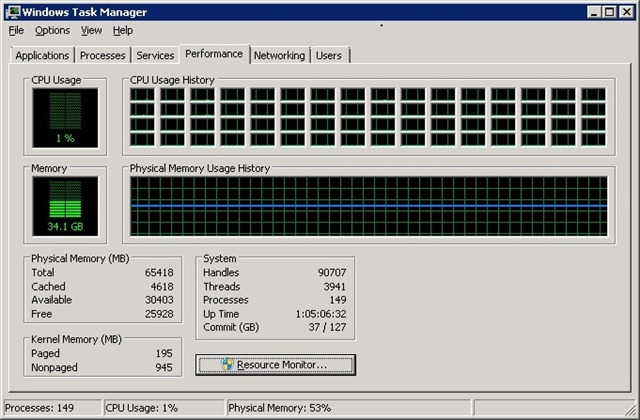640x420 pixels.
Task: Click the Kernel Memory (MB) group label
Action: (76, 339)
